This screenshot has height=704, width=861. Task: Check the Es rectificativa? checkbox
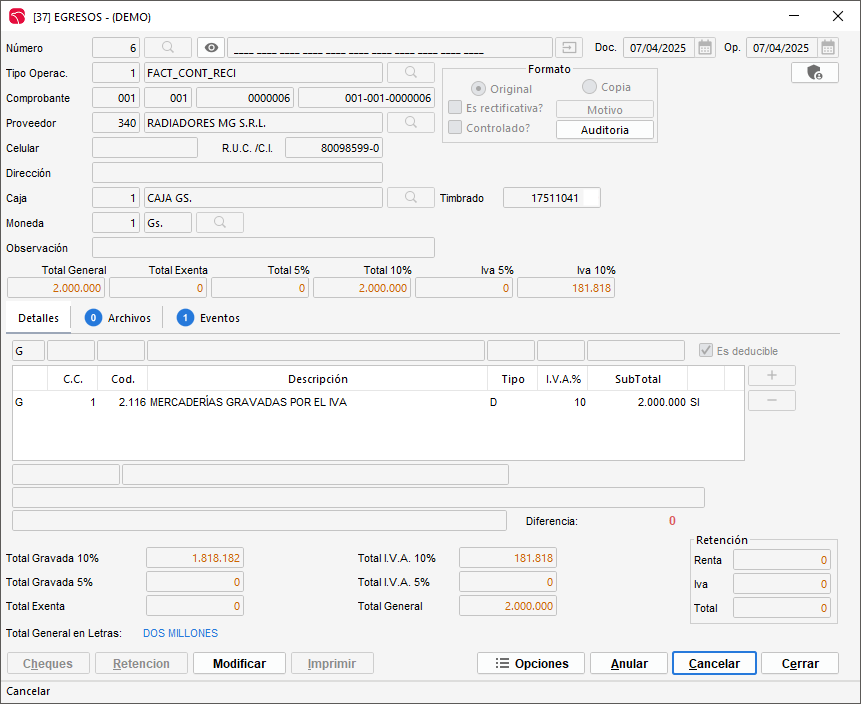tap(455, 108)
